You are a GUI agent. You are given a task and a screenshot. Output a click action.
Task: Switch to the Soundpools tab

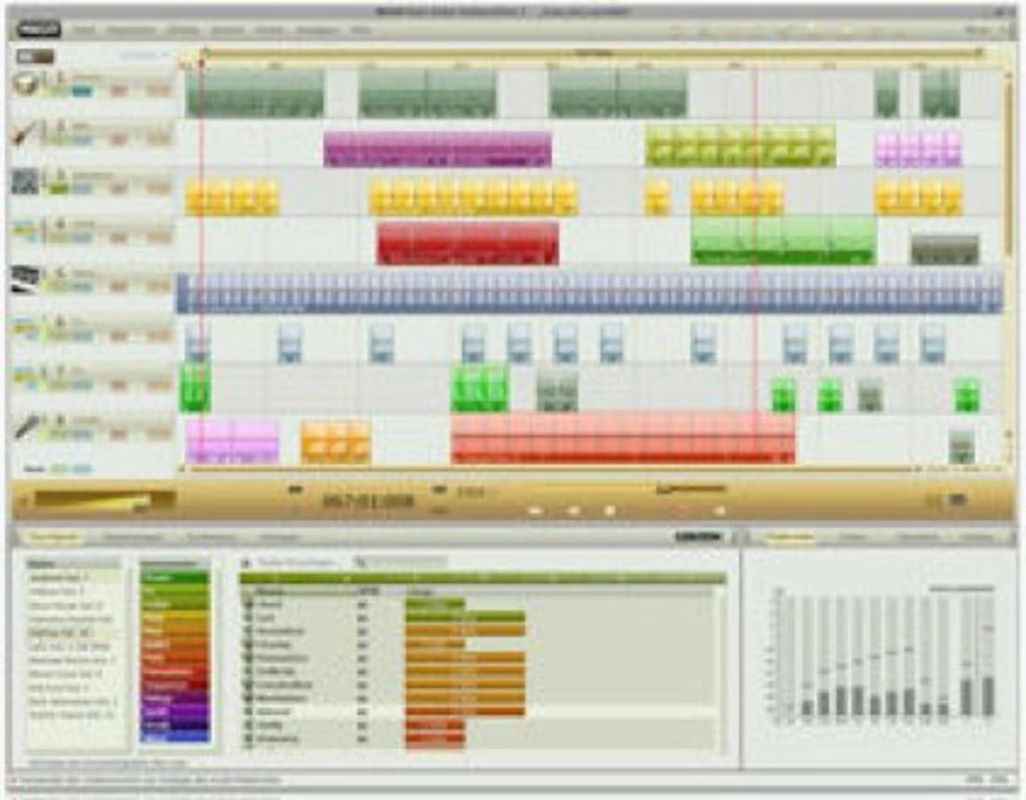point(55,538)
